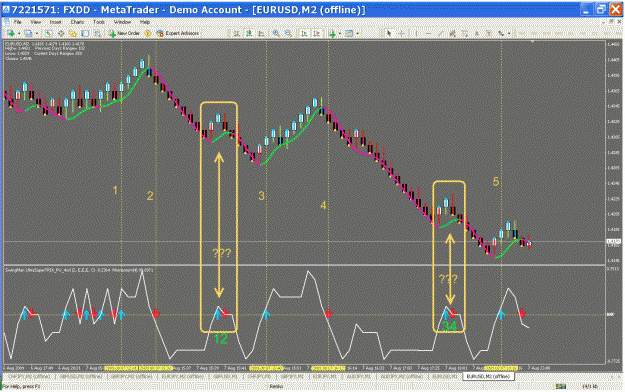Expand the New Chart dropdown arrow
Viewport: 625px width, 392px height.
tap(19, 33)
